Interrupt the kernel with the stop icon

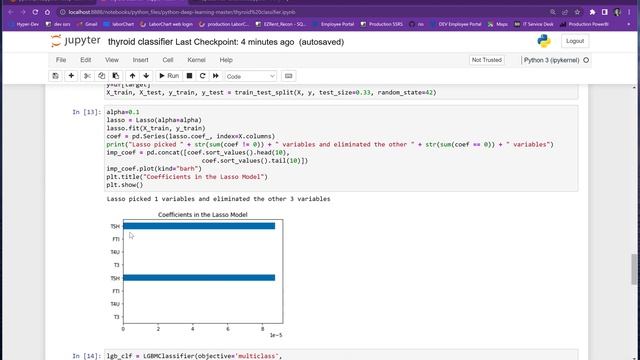coord(189,76)
